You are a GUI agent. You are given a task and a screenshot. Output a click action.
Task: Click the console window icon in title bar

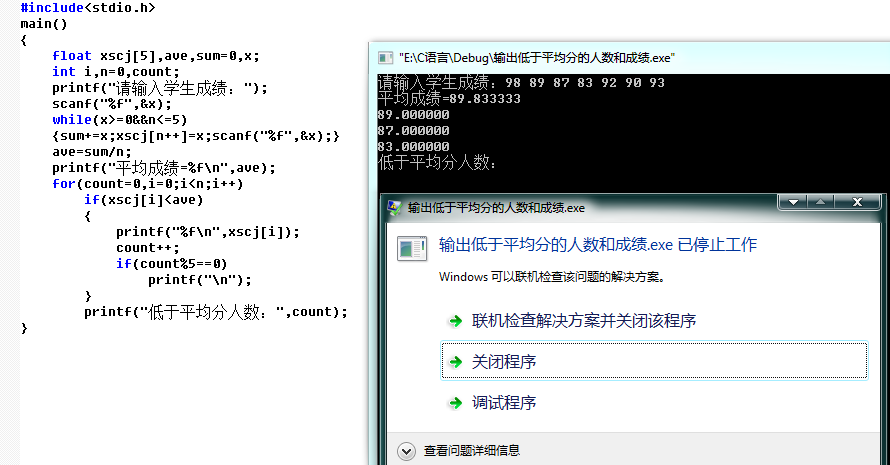[385, 58]
